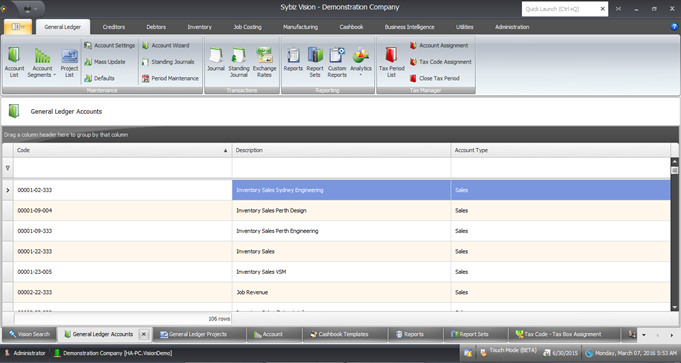Open the Administration ribbon tab
The image size is (681, 363).
(x=512, y=27)
